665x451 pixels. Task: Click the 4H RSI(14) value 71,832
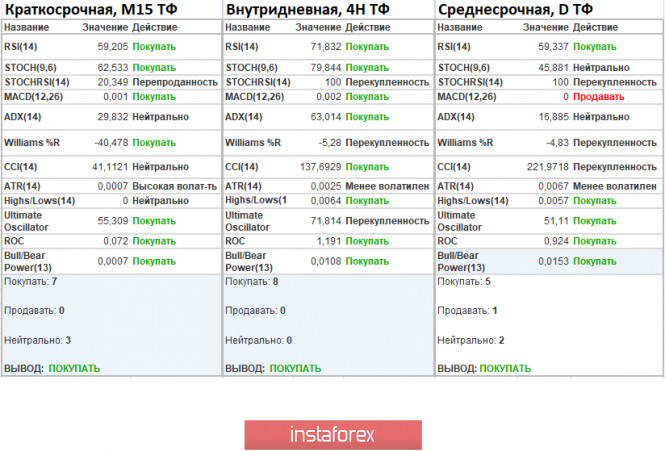click(x=326, y=47)
